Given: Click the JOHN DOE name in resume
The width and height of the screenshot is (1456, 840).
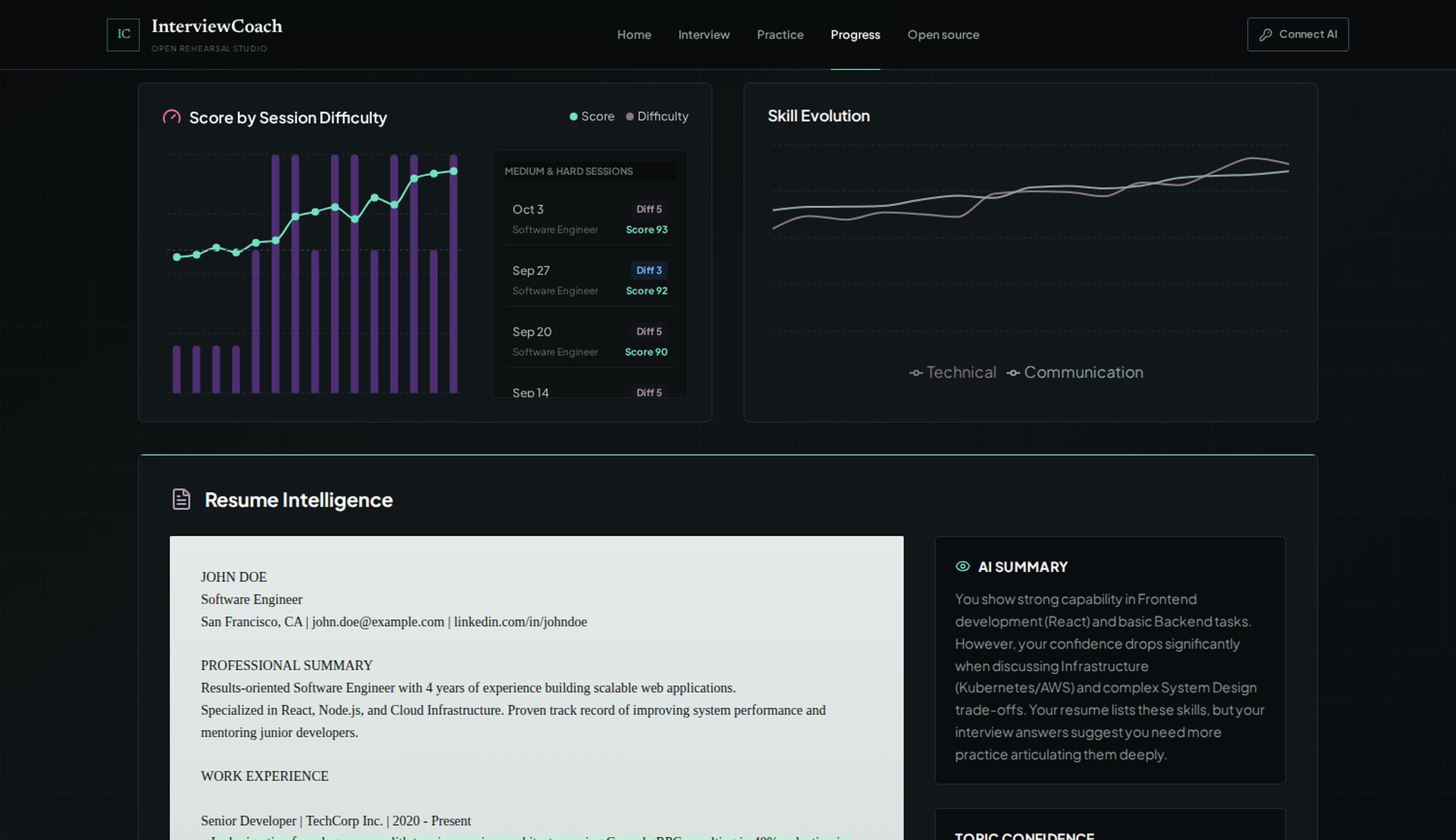Looking at the screenshot, I should (234, 577).
